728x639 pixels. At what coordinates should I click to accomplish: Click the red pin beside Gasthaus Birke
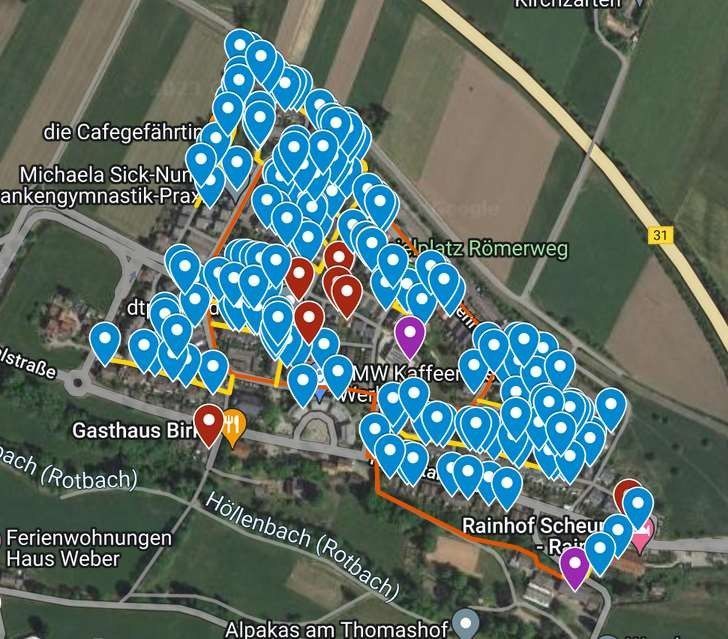pyautogui.click(x=209, y=425)
